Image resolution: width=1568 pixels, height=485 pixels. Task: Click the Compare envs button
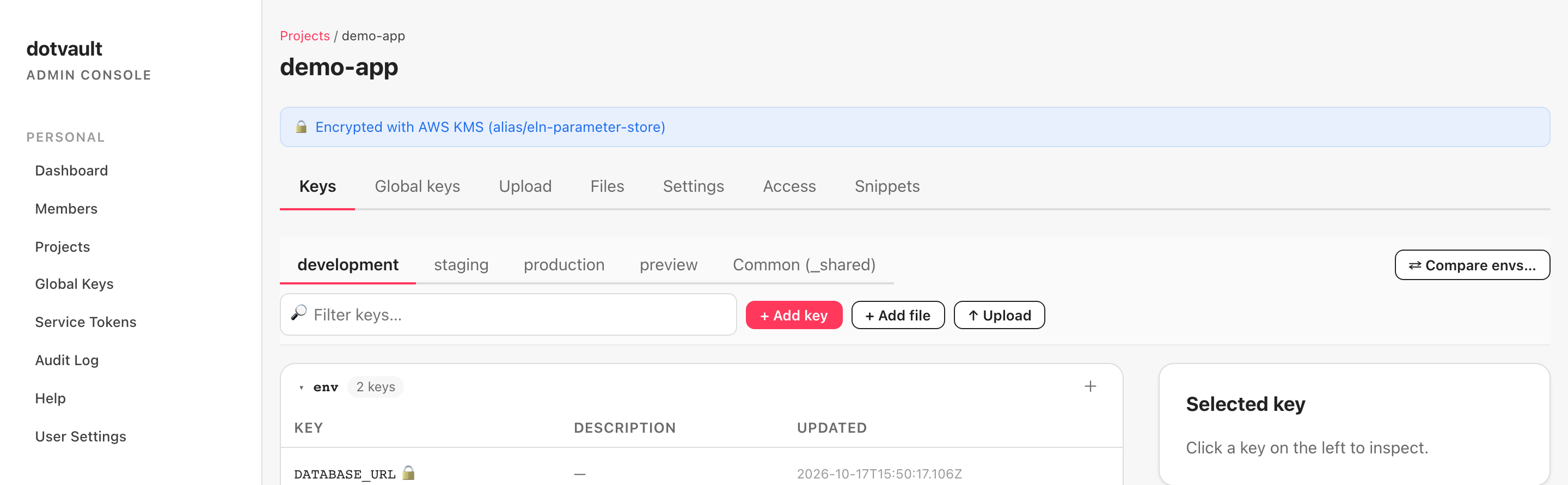tap(1472, 265)
